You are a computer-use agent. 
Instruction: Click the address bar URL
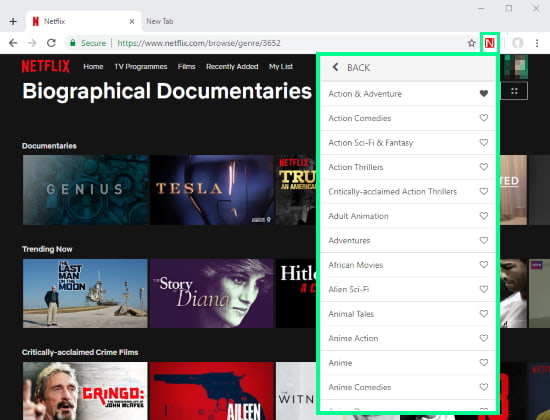(199, 43)
